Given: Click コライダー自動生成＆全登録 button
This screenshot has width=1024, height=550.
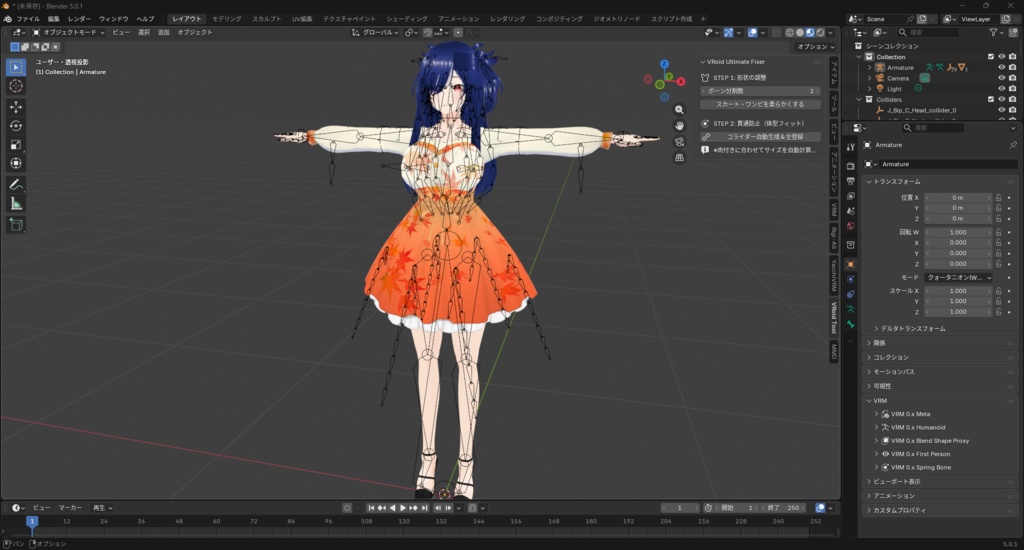Looking at the screenshot, I should [x=760, y=137].
